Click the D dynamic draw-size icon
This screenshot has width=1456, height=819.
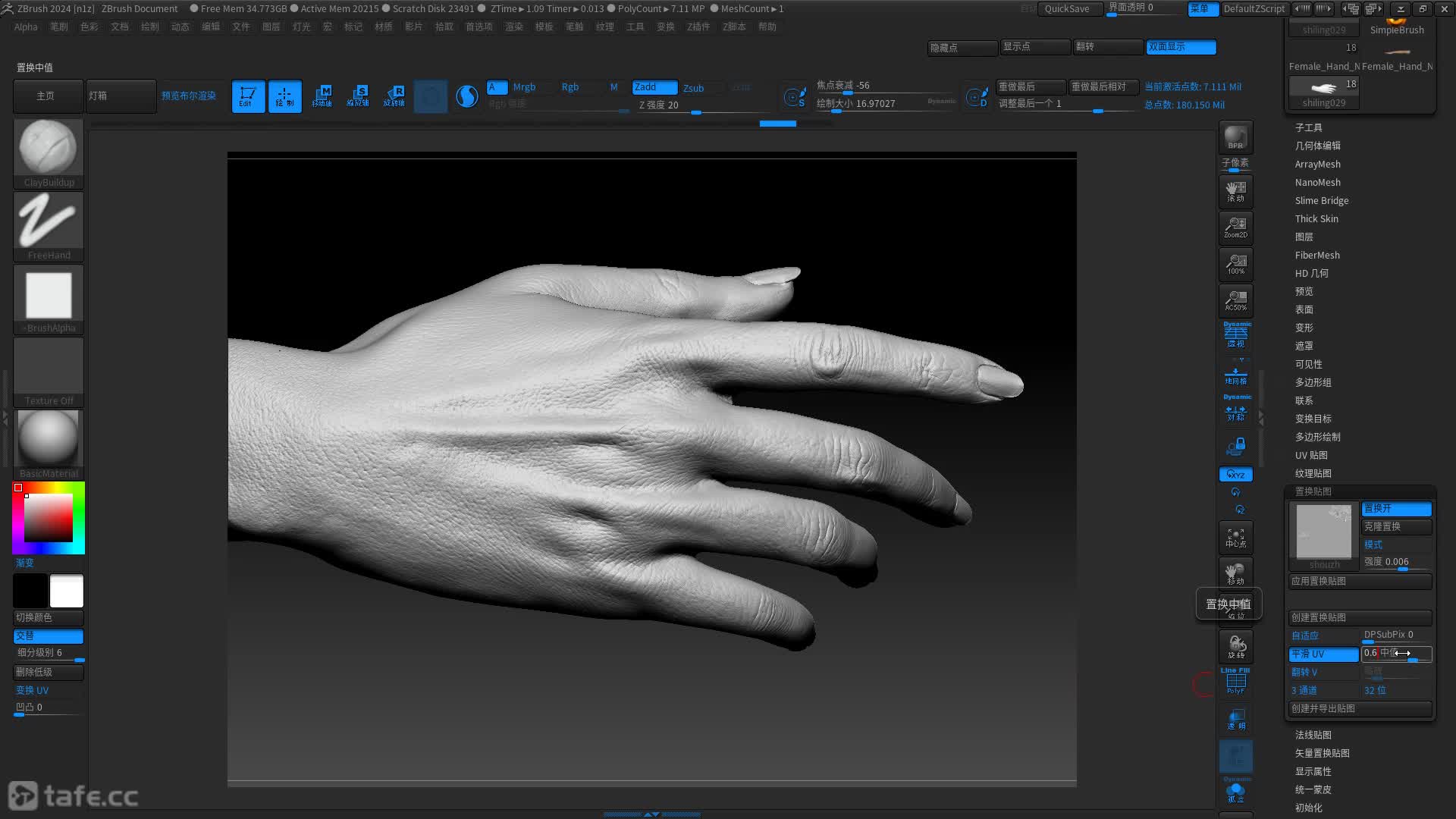tap(977, 97)
